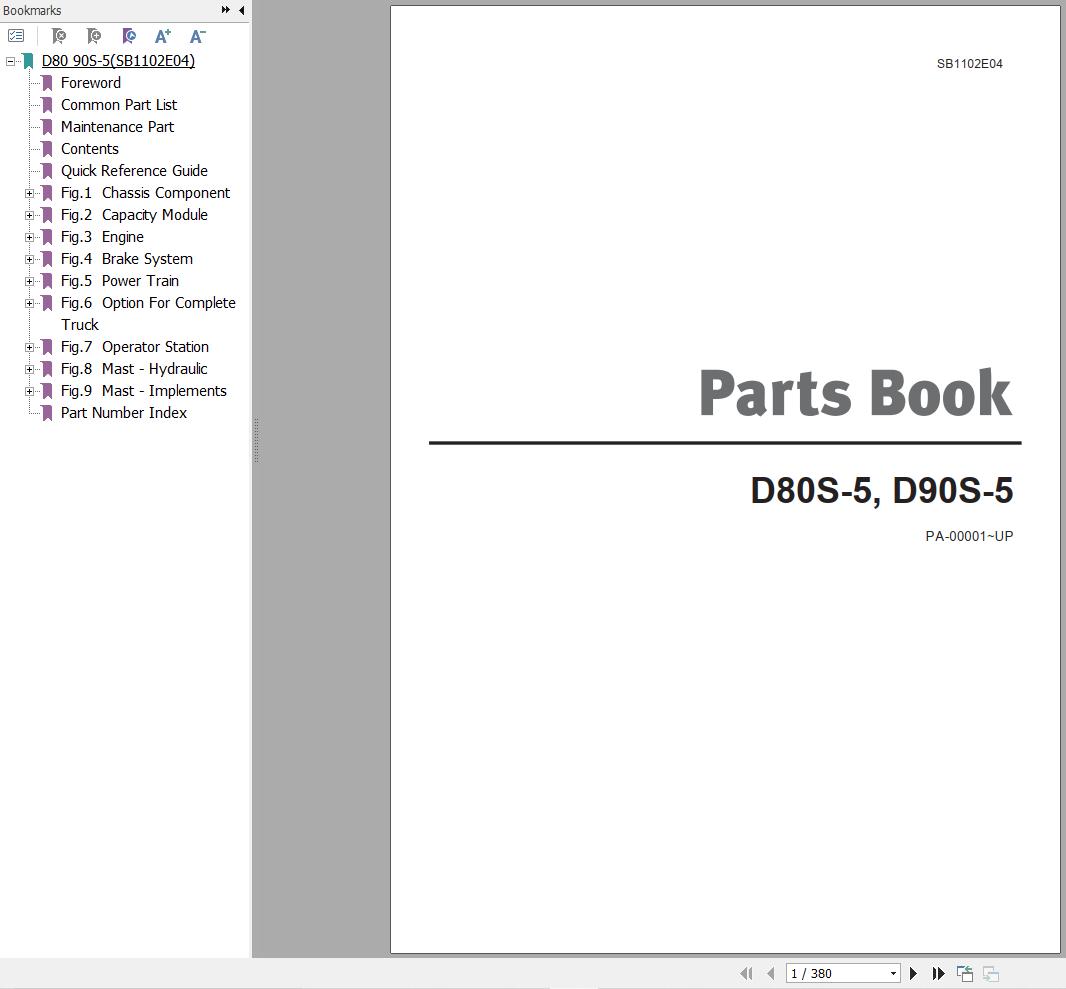Jump to last page button
The image size is (1066, 989).
(938, 973)
